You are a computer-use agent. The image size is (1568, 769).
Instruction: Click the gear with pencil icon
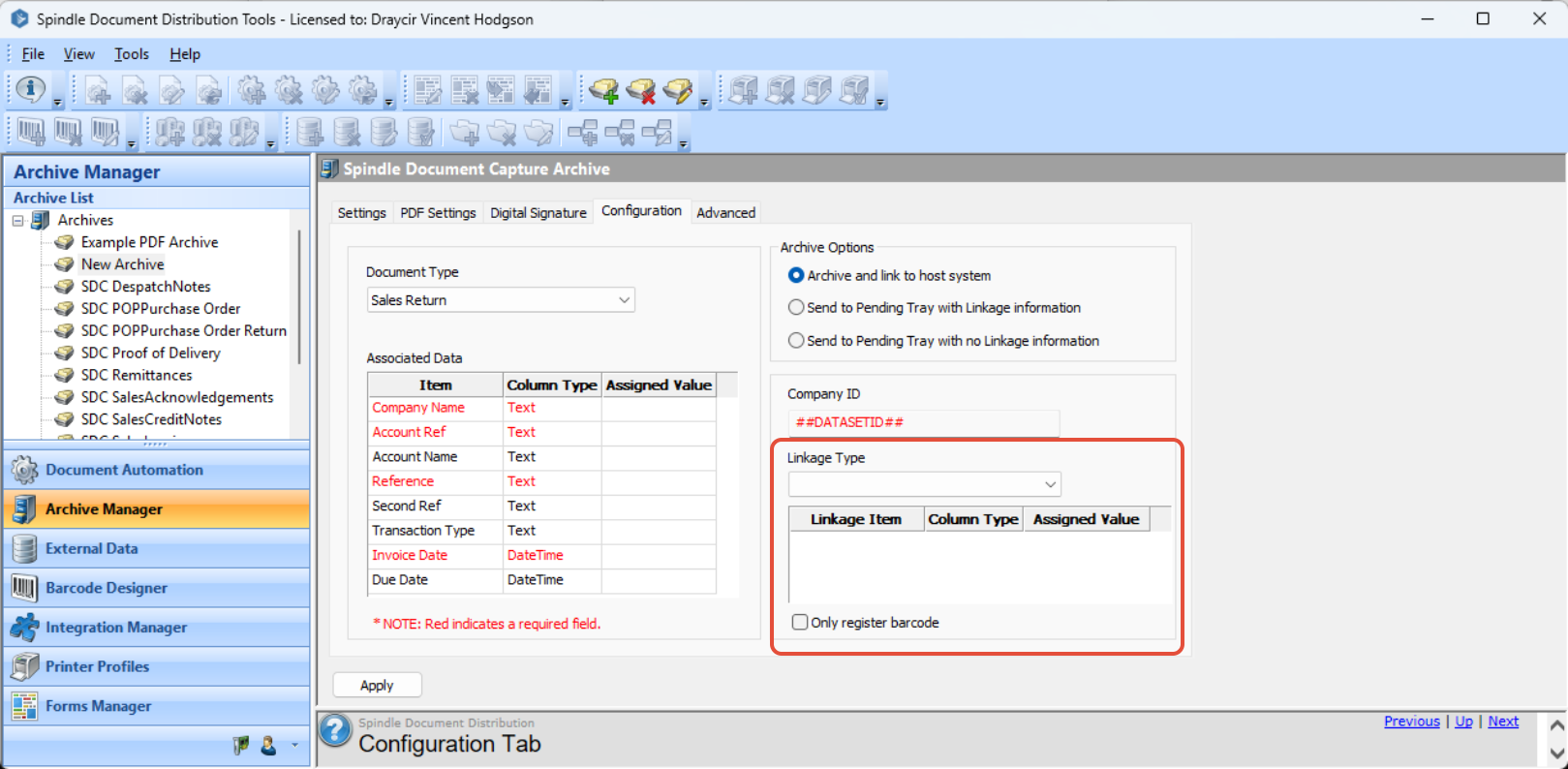tap(325, 91)
